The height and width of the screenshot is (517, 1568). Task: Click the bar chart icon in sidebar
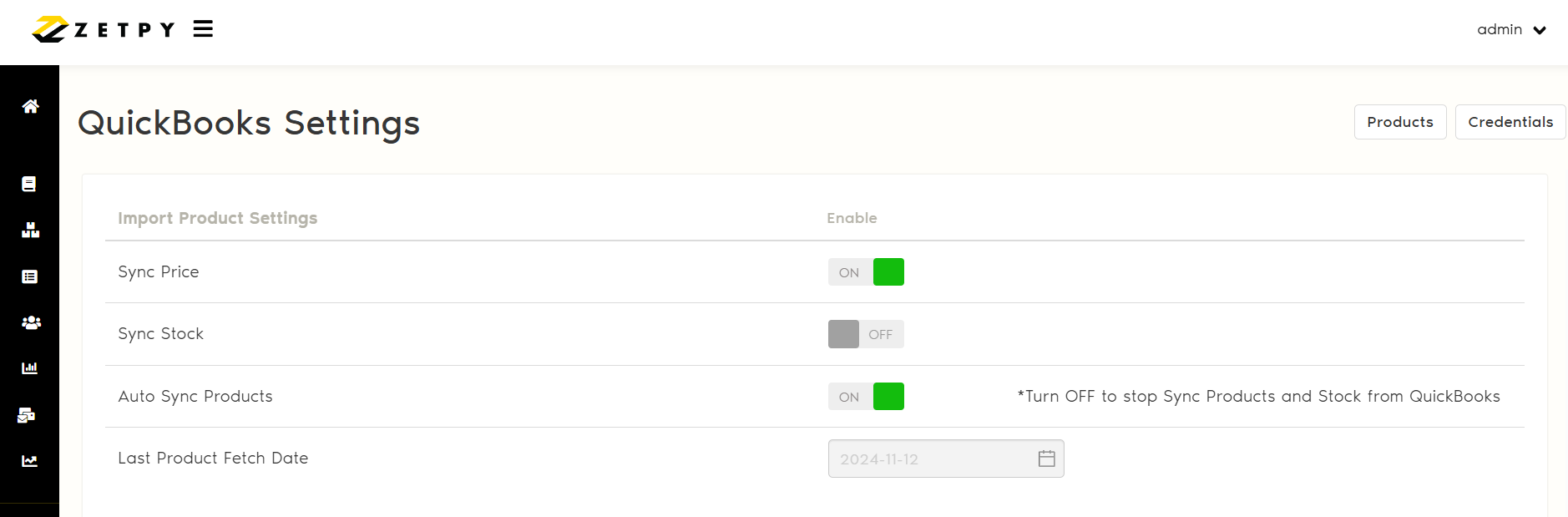tap(29, 367)
